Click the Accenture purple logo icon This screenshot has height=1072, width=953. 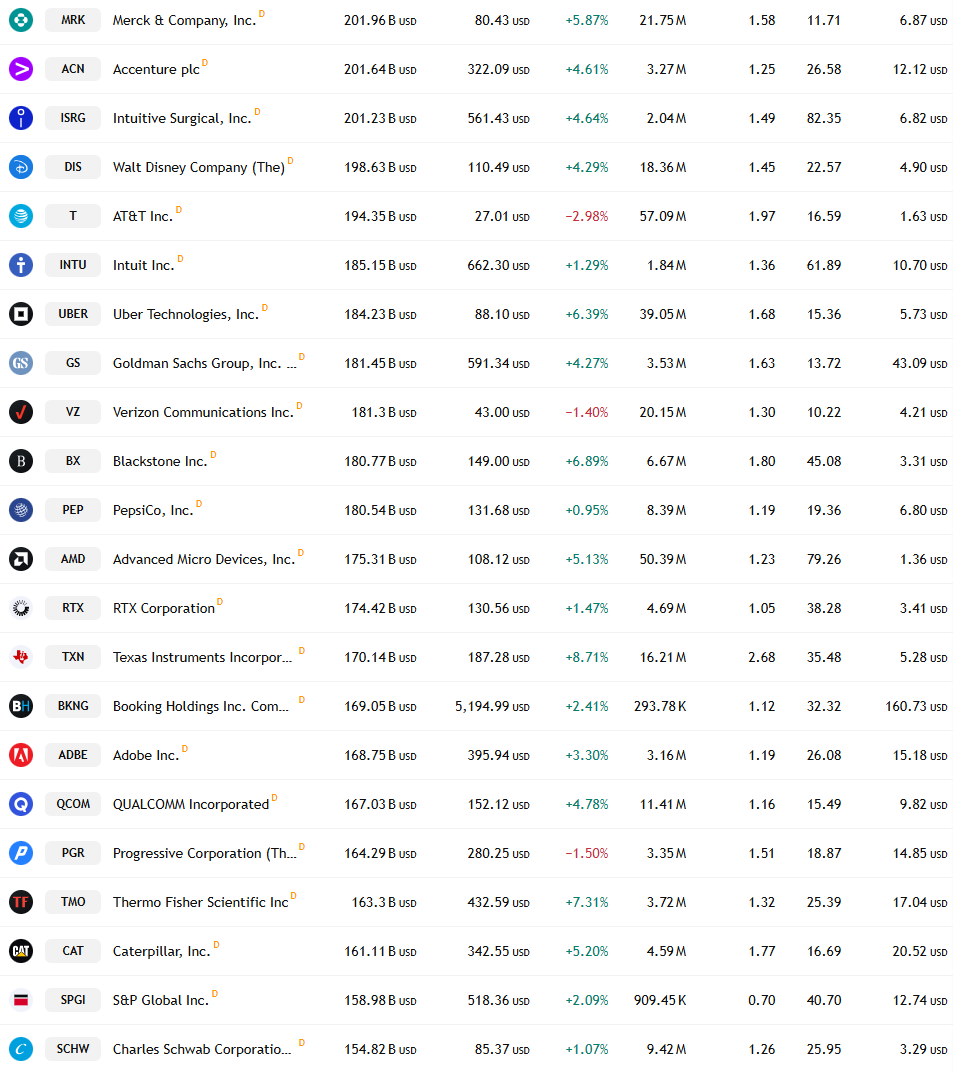click(21, 69)
